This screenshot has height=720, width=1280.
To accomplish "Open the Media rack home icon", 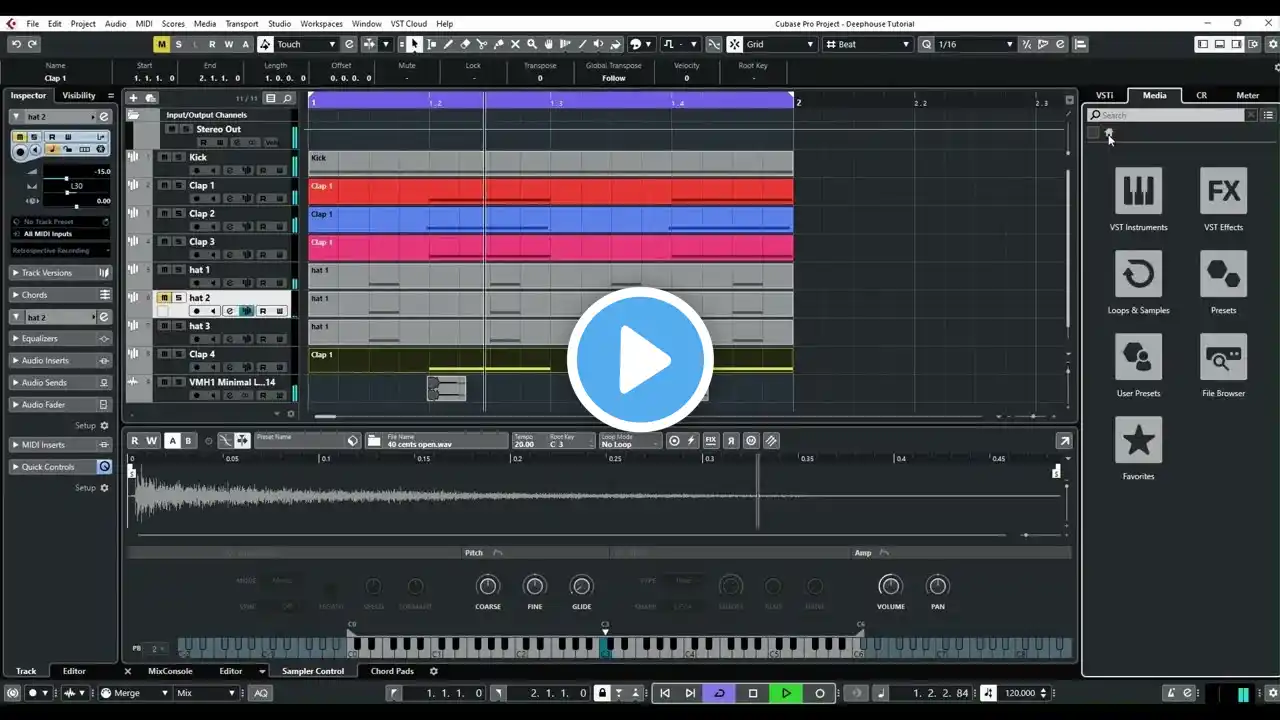I will [1109, 133].
